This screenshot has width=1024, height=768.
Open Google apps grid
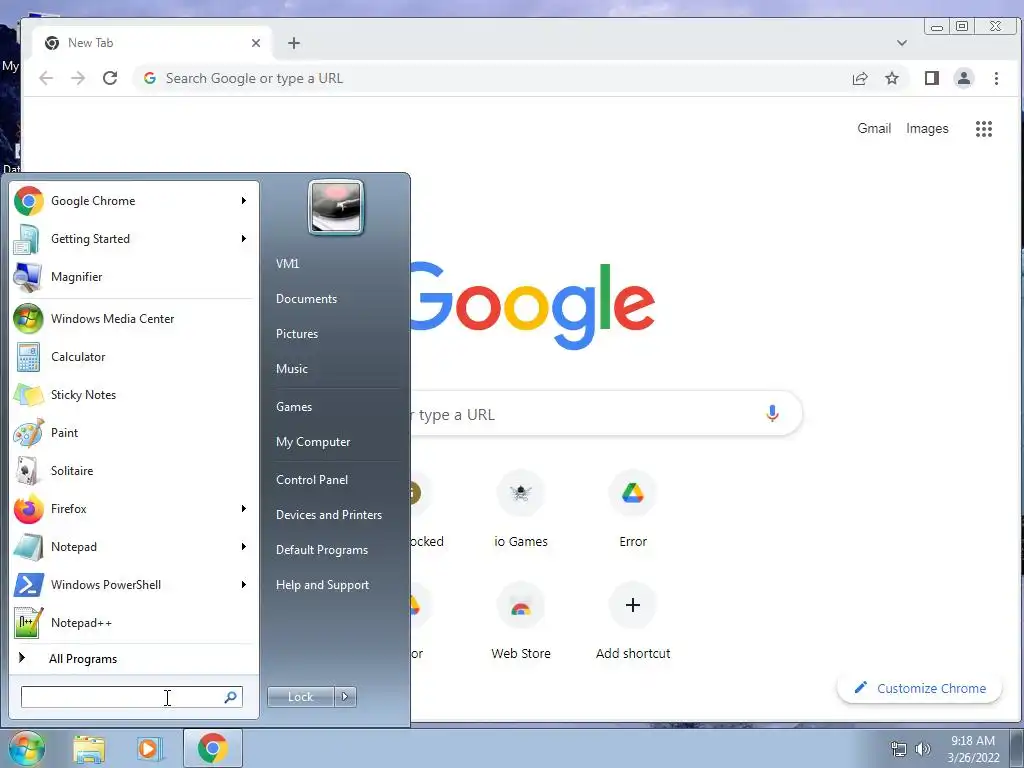[x=984, y=129]
